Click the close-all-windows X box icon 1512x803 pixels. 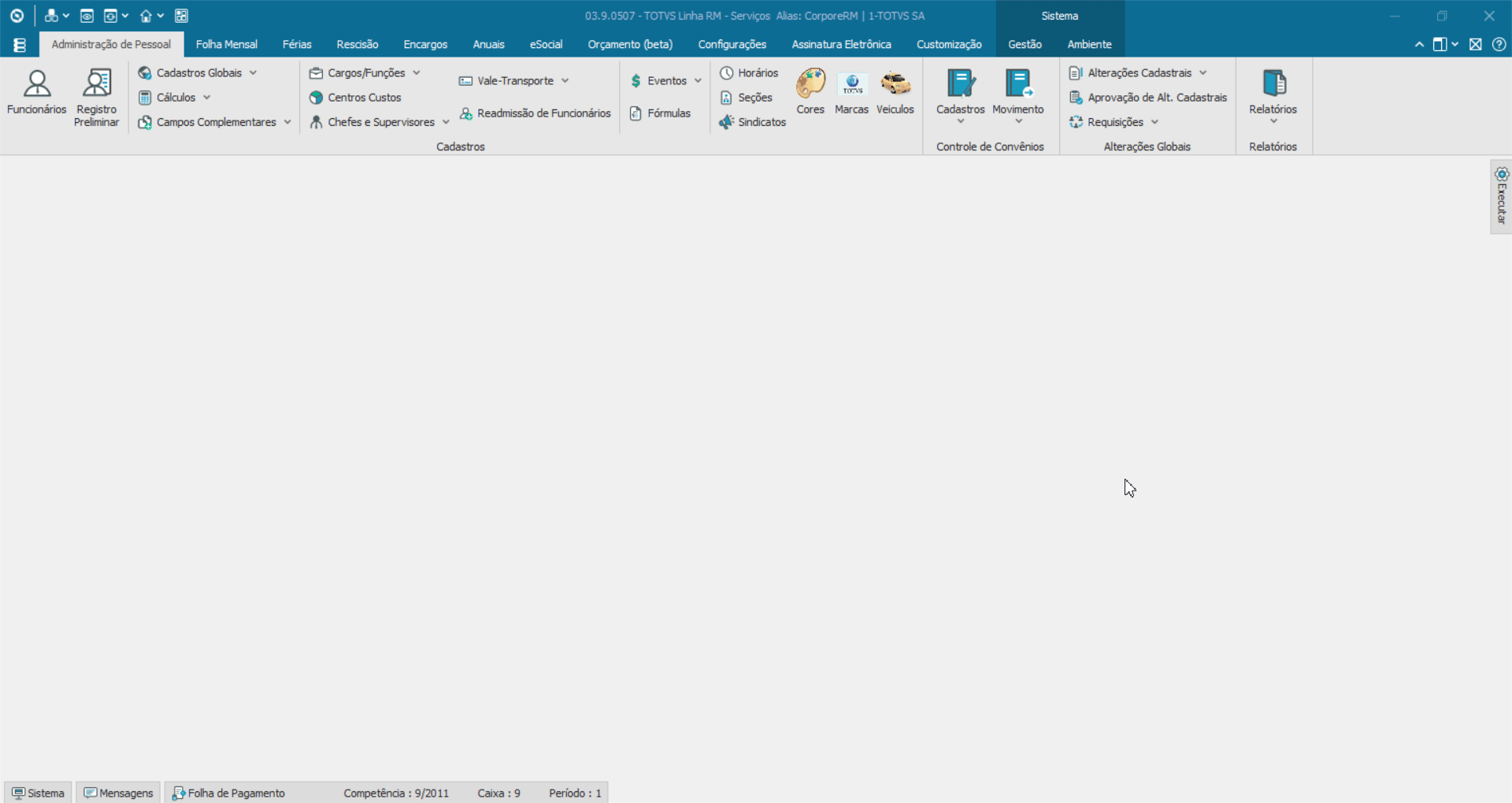click(1476, 45)
